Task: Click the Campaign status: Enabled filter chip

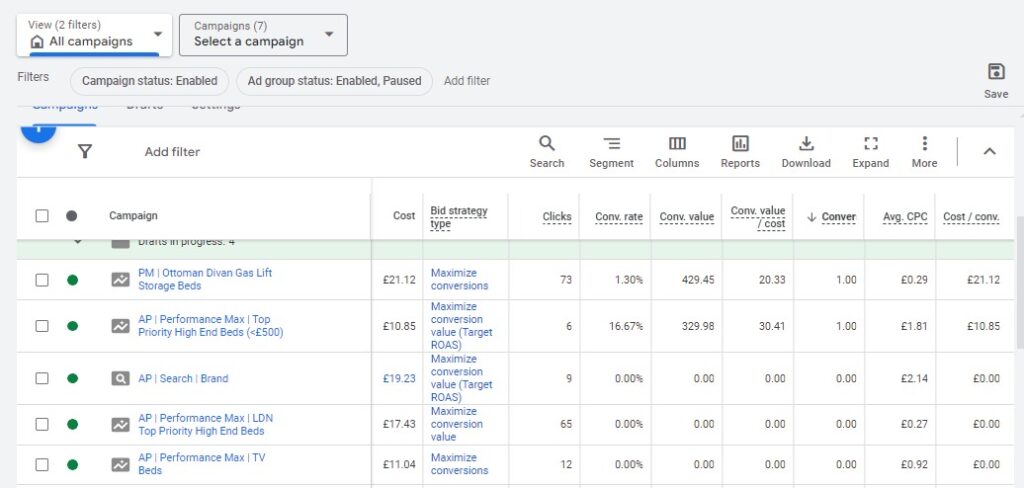Action: pos(149,81)
